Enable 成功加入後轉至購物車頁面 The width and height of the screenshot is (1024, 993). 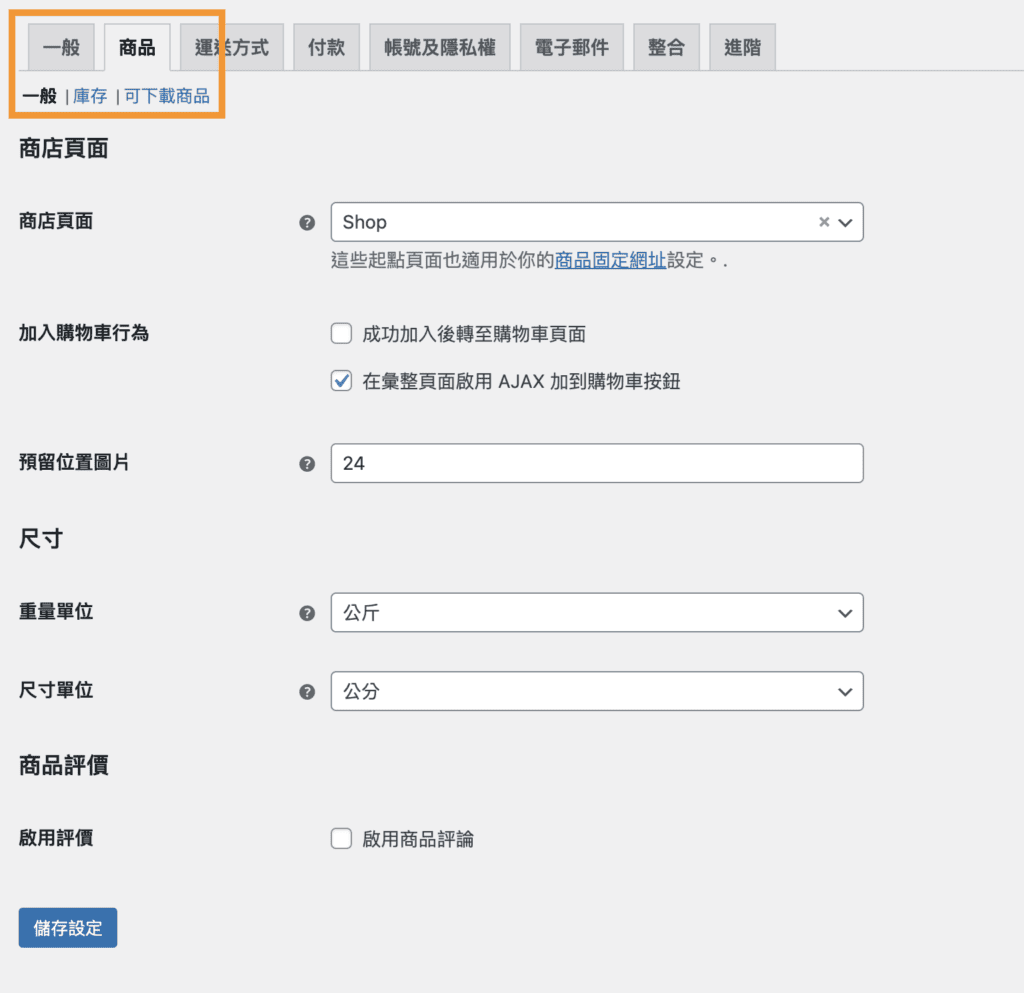[x=341, y=334]
